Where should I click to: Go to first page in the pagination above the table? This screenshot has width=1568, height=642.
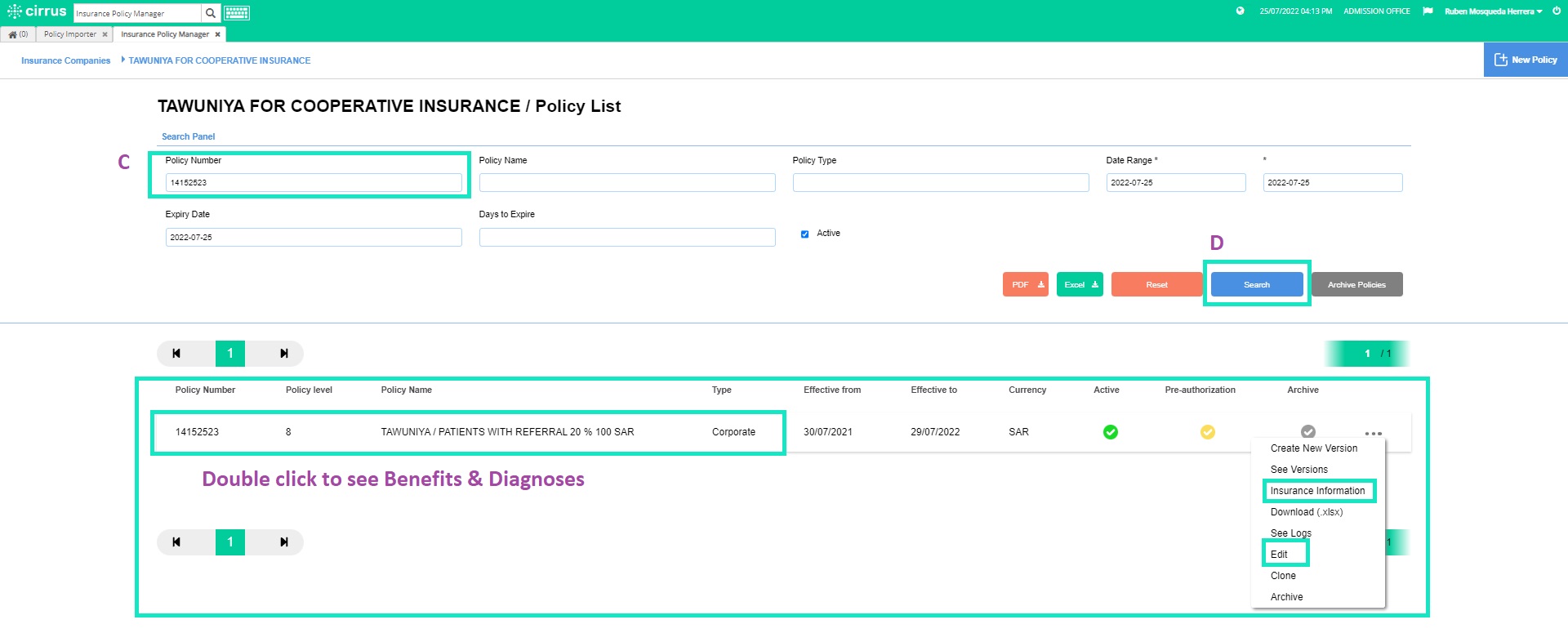(x=176, y=354)
